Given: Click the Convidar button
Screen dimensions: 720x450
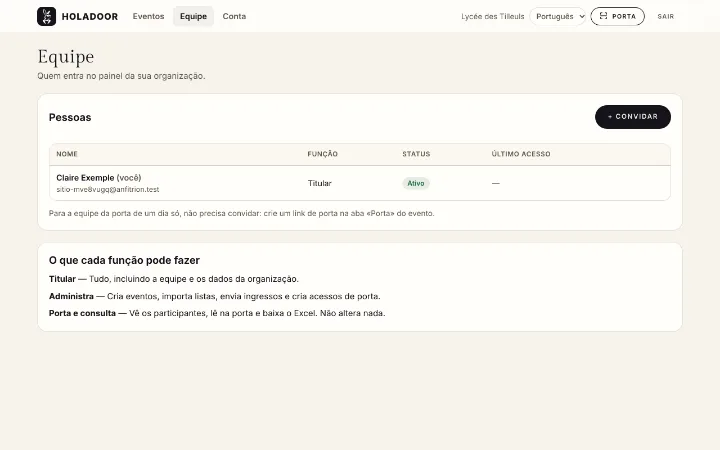Looking at the screenshot, I should coord(633,117).
